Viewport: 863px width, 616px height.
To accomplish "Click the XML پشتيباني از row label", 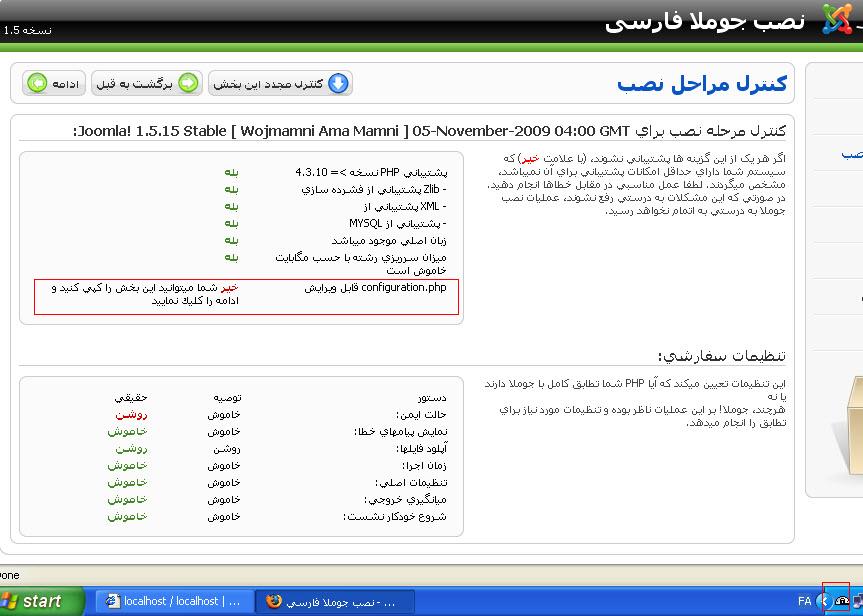I will pyautogui.click(x=406, y=206).
